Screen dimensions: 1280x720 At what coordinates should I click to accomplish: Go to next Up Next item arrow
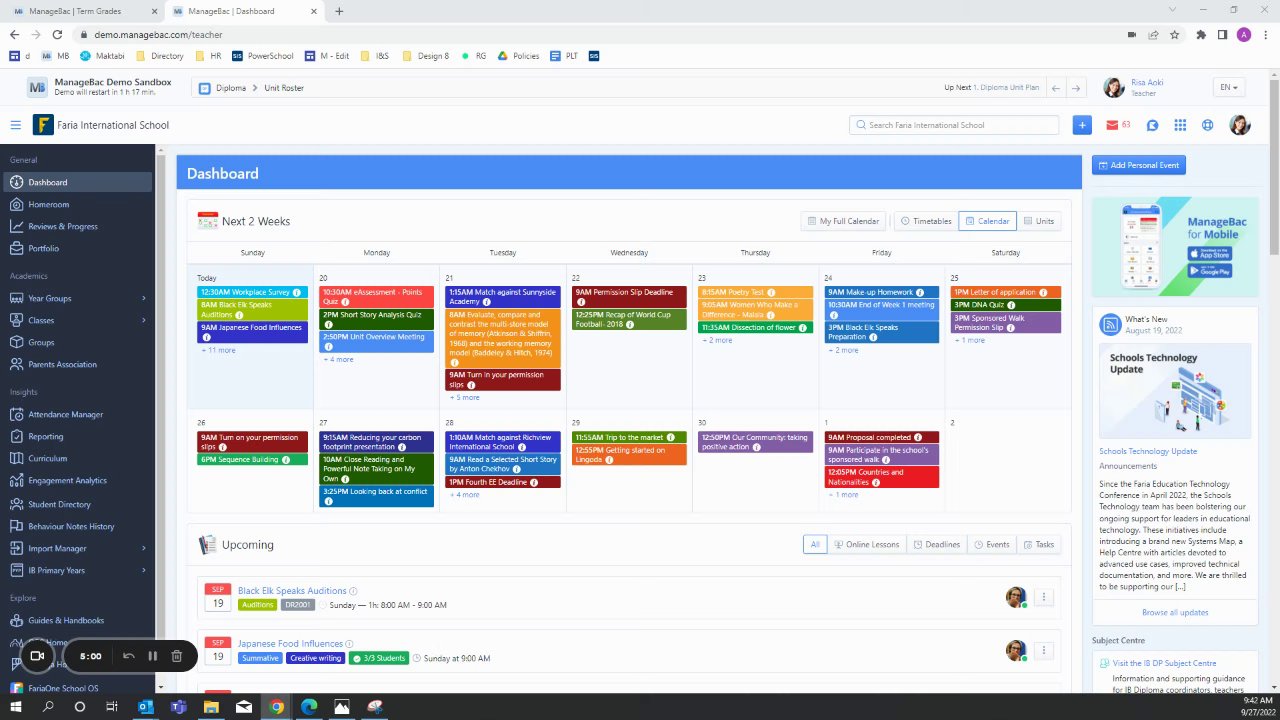click(1076, 88)
